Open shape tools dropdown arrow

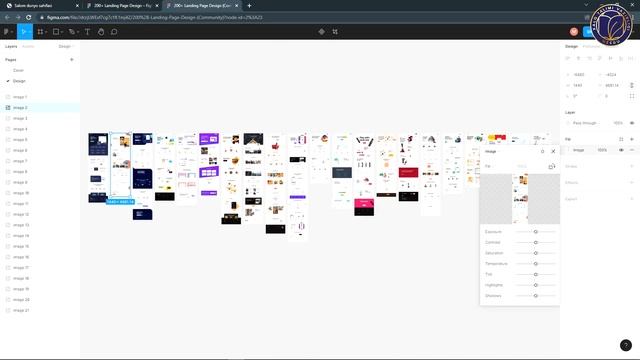coord(62,32)
